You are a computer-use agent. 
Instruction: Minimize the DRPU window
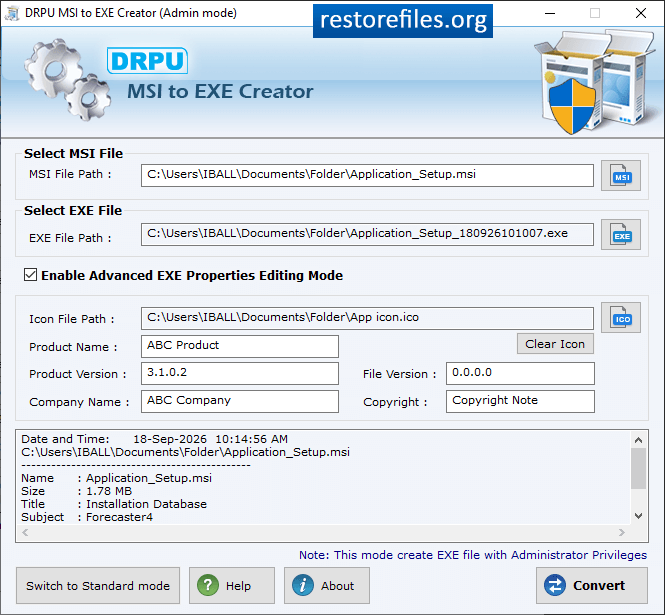pos(550,13)
